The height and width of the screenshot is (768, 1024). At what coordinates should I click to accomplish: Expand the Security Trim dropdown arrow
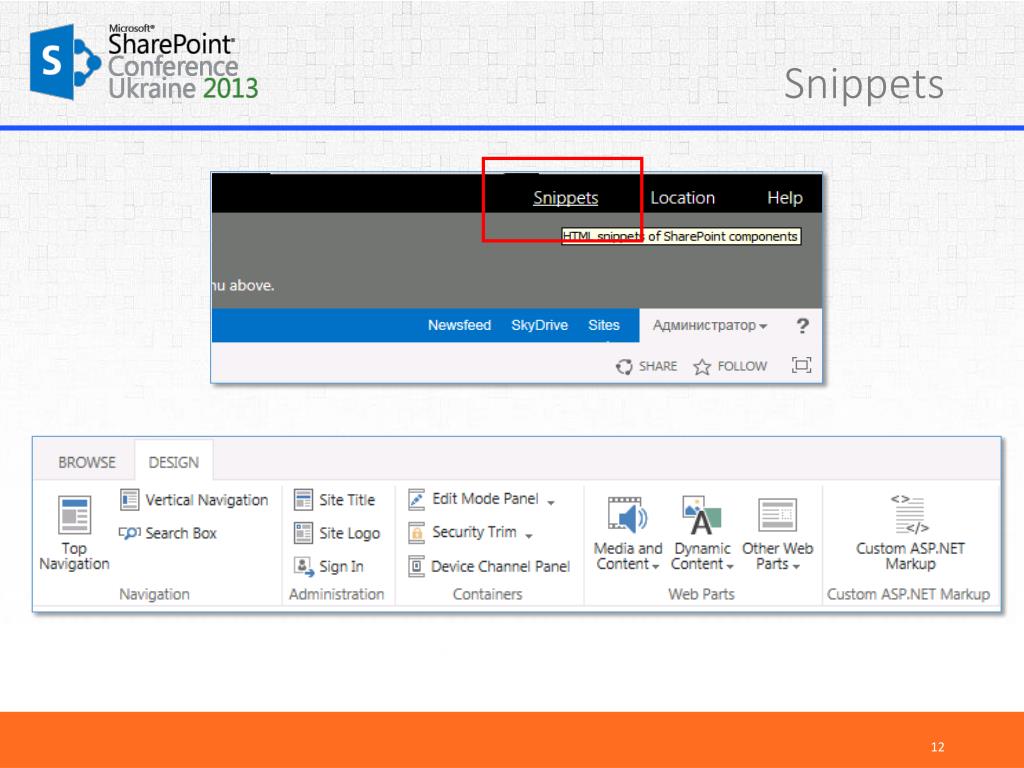529,536
